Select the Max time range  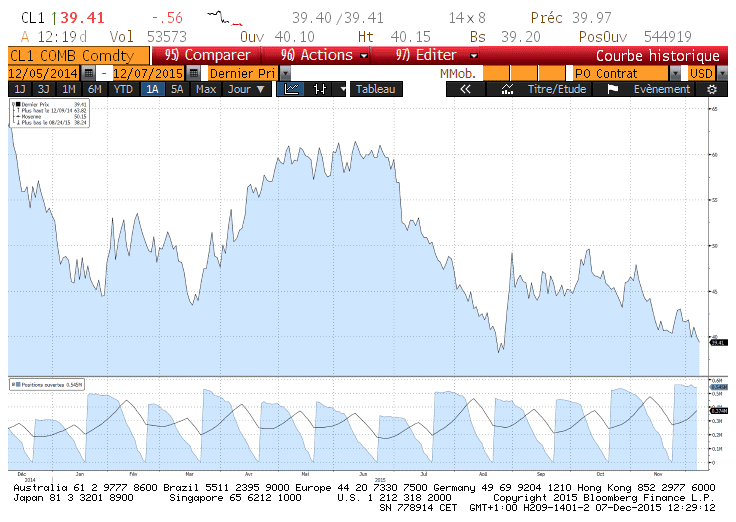click(206, 89)
